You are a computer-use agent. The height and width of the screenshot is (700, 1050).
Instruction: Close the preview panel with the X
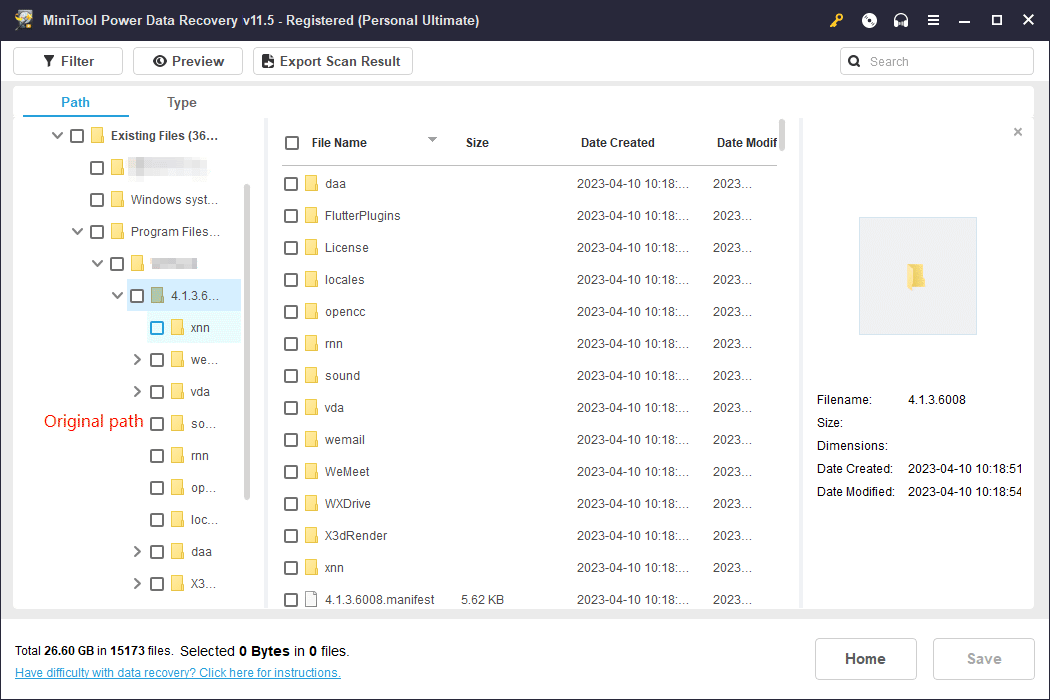pyautogui.click(x=1018, y=132)
